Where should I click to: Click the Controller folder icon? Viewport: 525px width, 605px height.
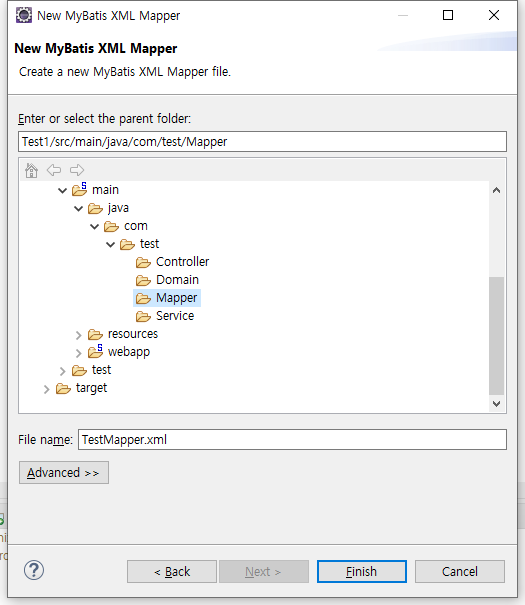(x=143, y=263)
